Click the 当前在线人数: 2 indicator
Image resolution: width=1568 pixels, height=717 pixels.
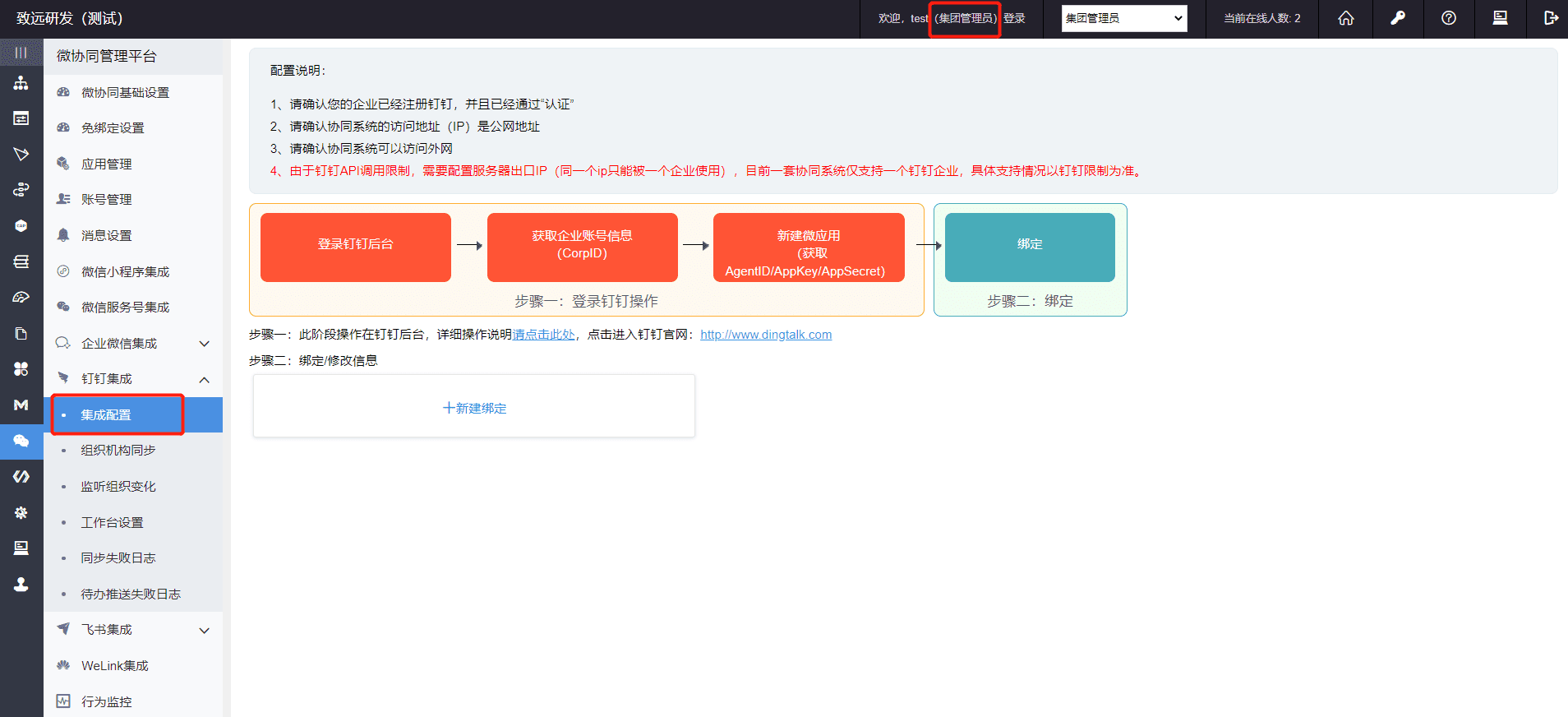click(1262, 18)
